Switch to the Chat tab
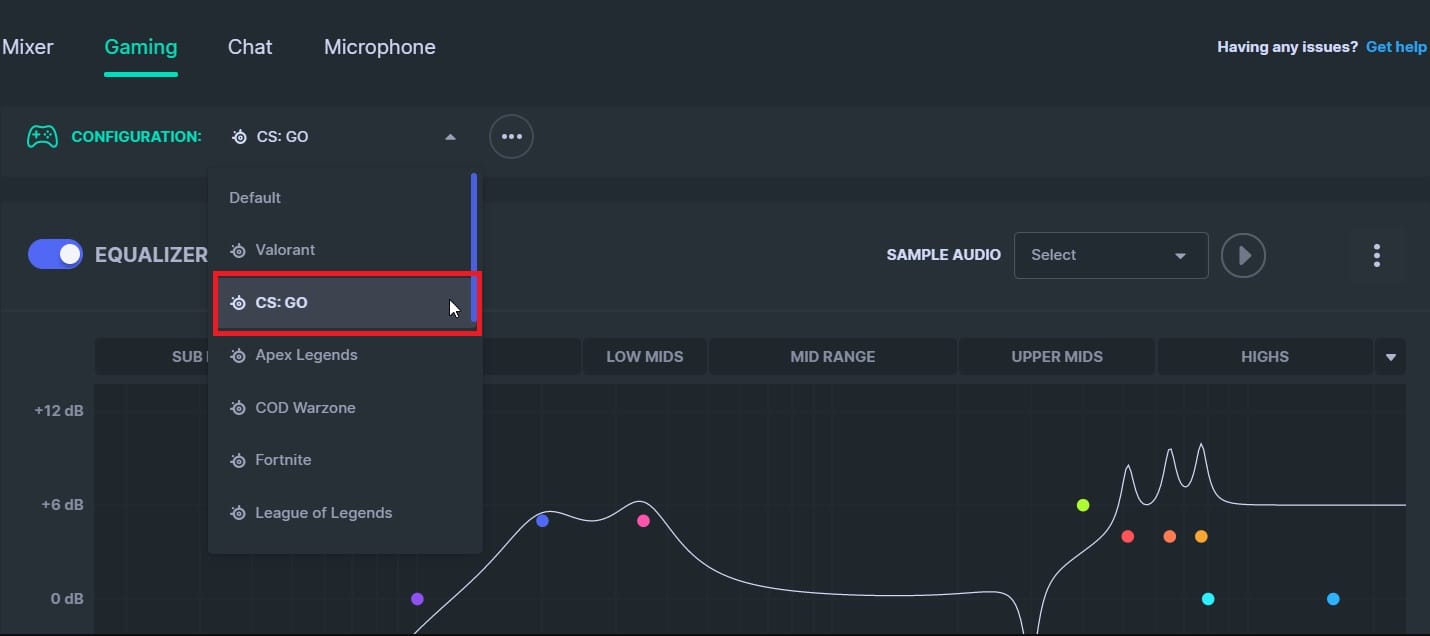 250,47
